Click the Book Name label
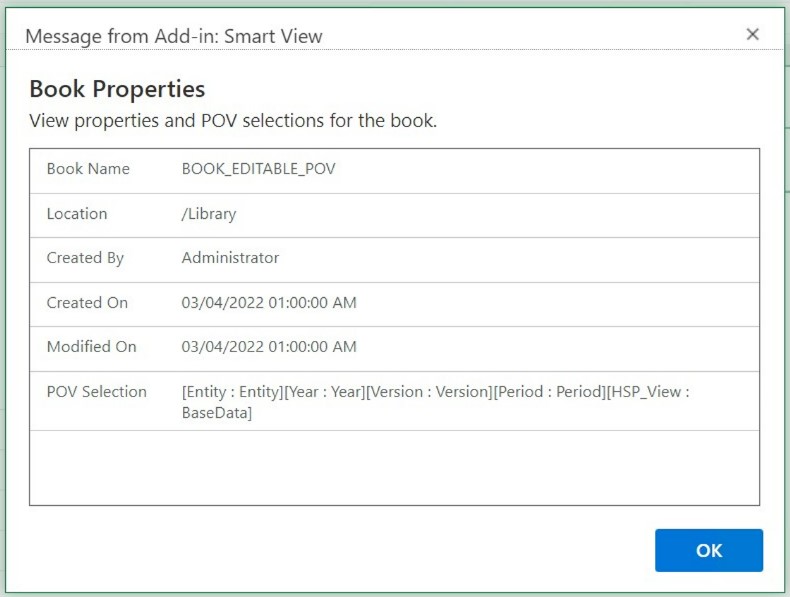Viewport: 790px width, 597px height. (88, 169)
